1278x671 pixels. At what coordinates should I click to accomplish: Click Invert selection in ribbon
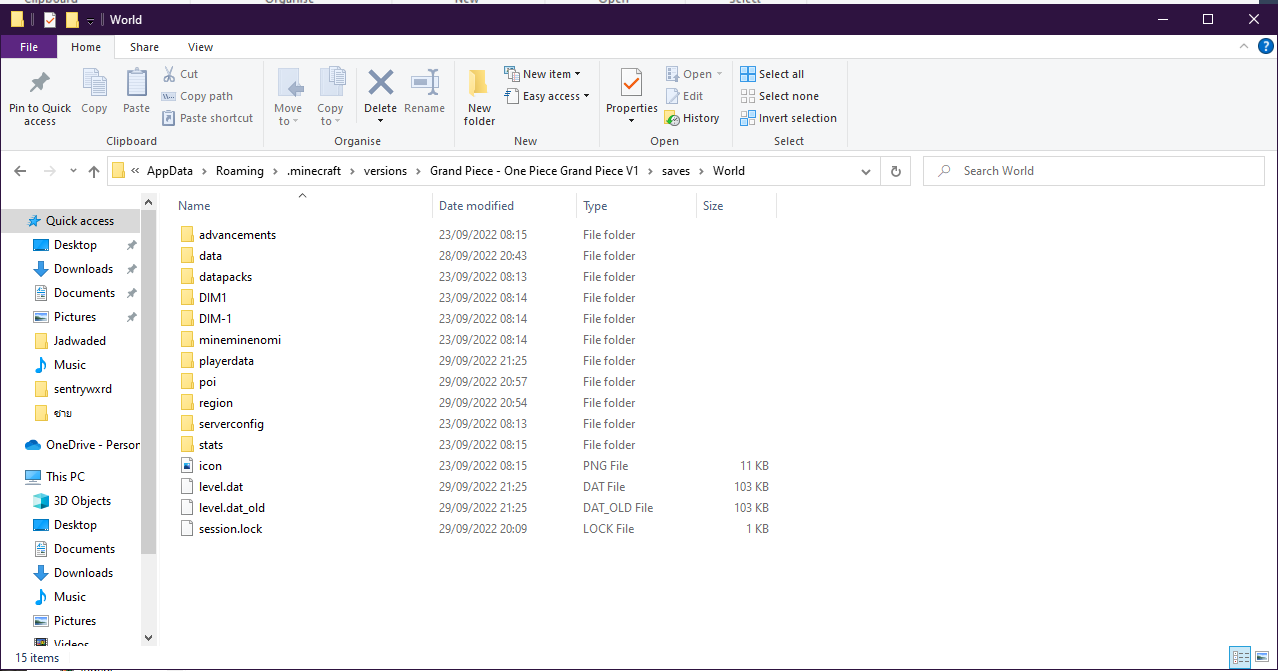point(789,118)
